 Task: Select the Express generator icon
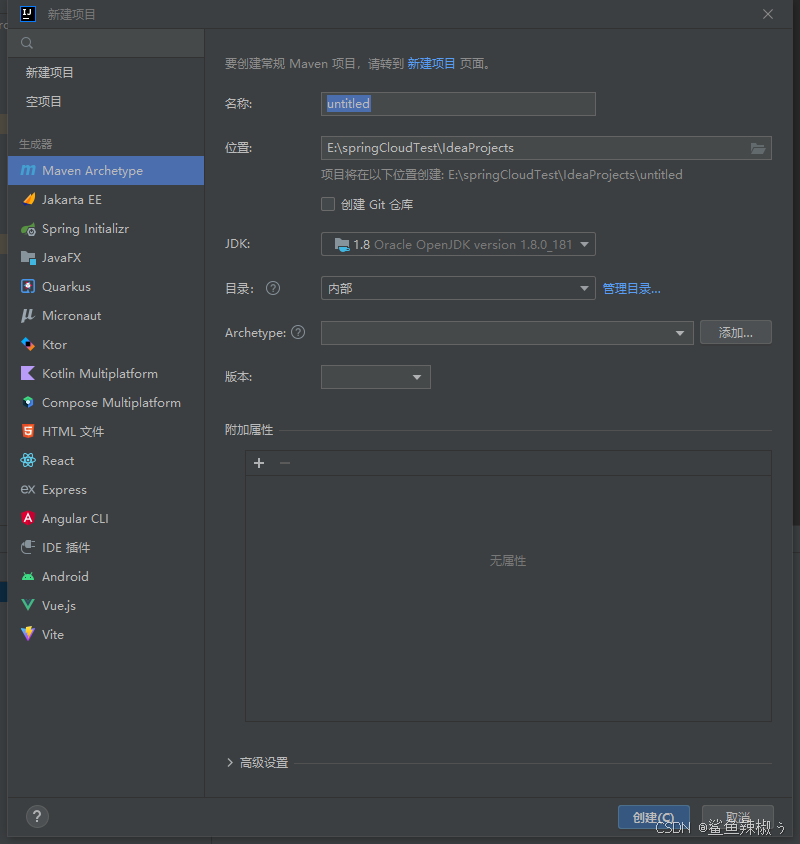pos(28,489)
